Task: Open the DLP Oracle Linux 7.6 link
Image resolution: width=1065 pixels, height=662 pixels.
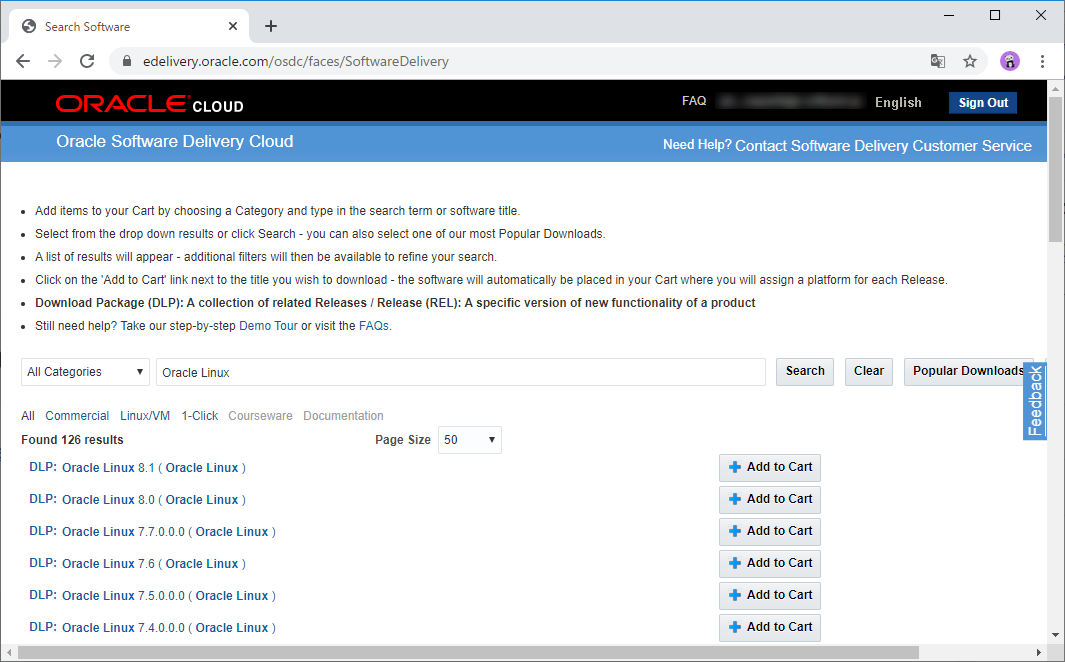Action: [137, 564]
